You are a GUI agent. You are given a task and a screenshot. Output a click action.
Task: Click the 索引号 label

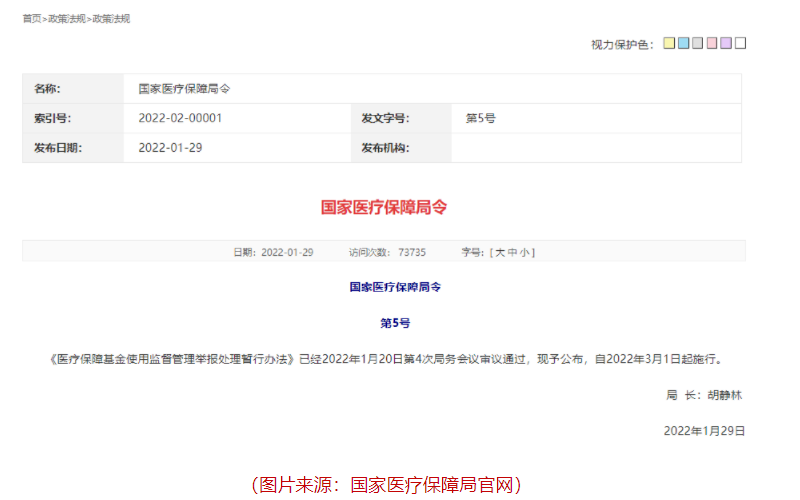[53, 118]
